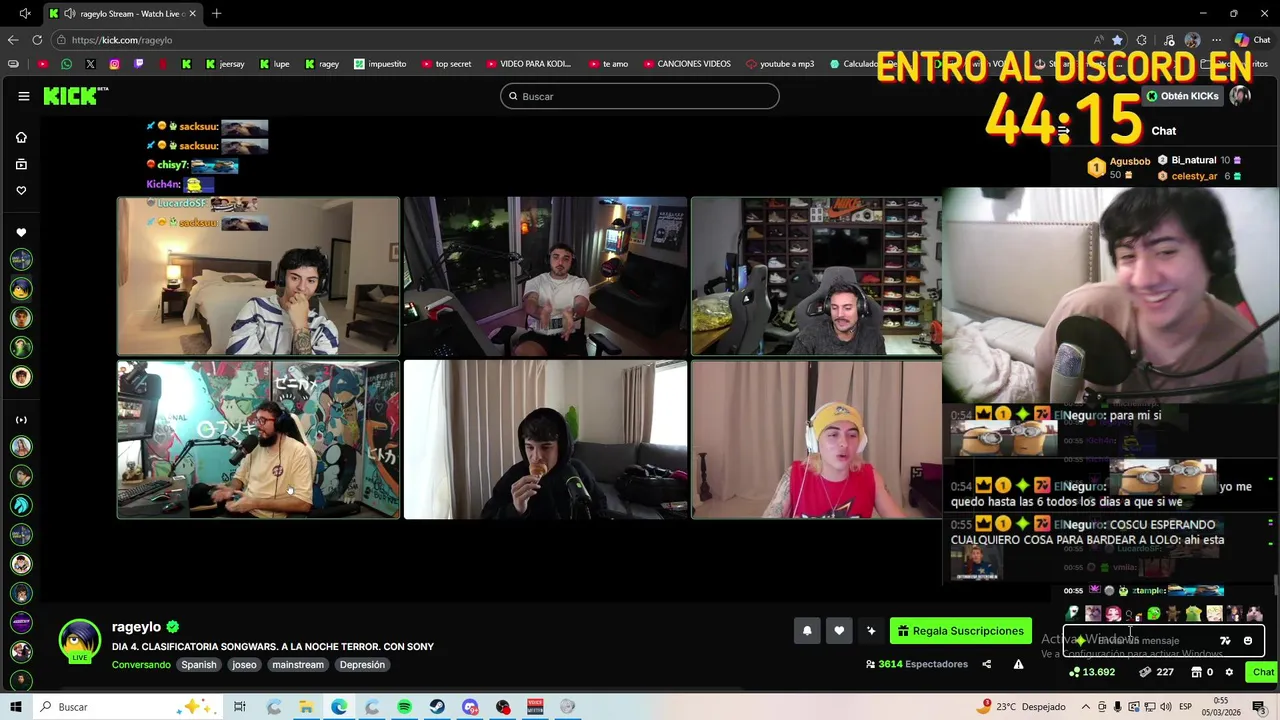Click the chat identity icon in message box
Screen dimensions: 1280x720
(1080, 641)
